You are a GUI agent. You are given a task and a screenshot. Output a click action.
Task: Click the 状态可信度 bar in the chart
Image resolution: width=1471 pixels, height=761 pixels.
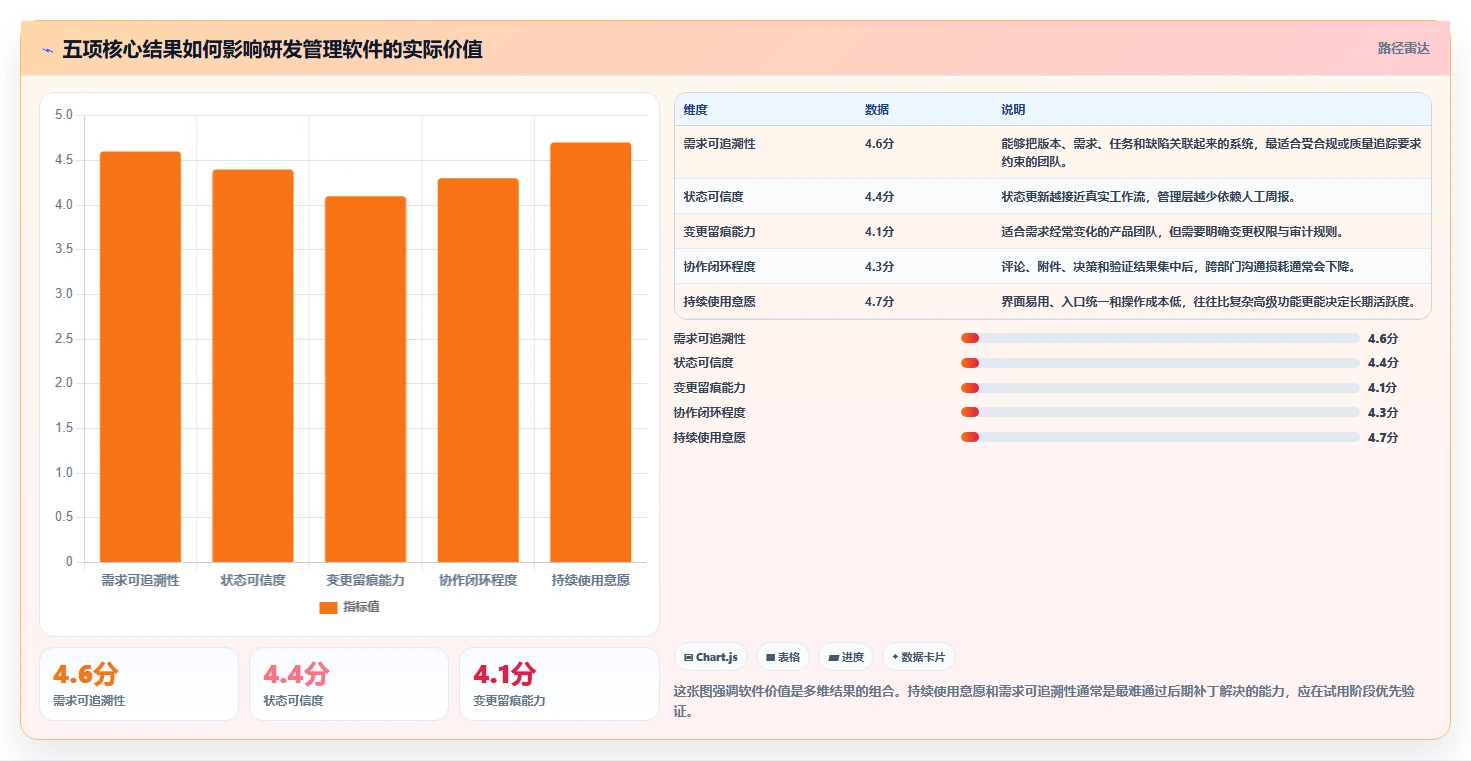click(253, 366)
